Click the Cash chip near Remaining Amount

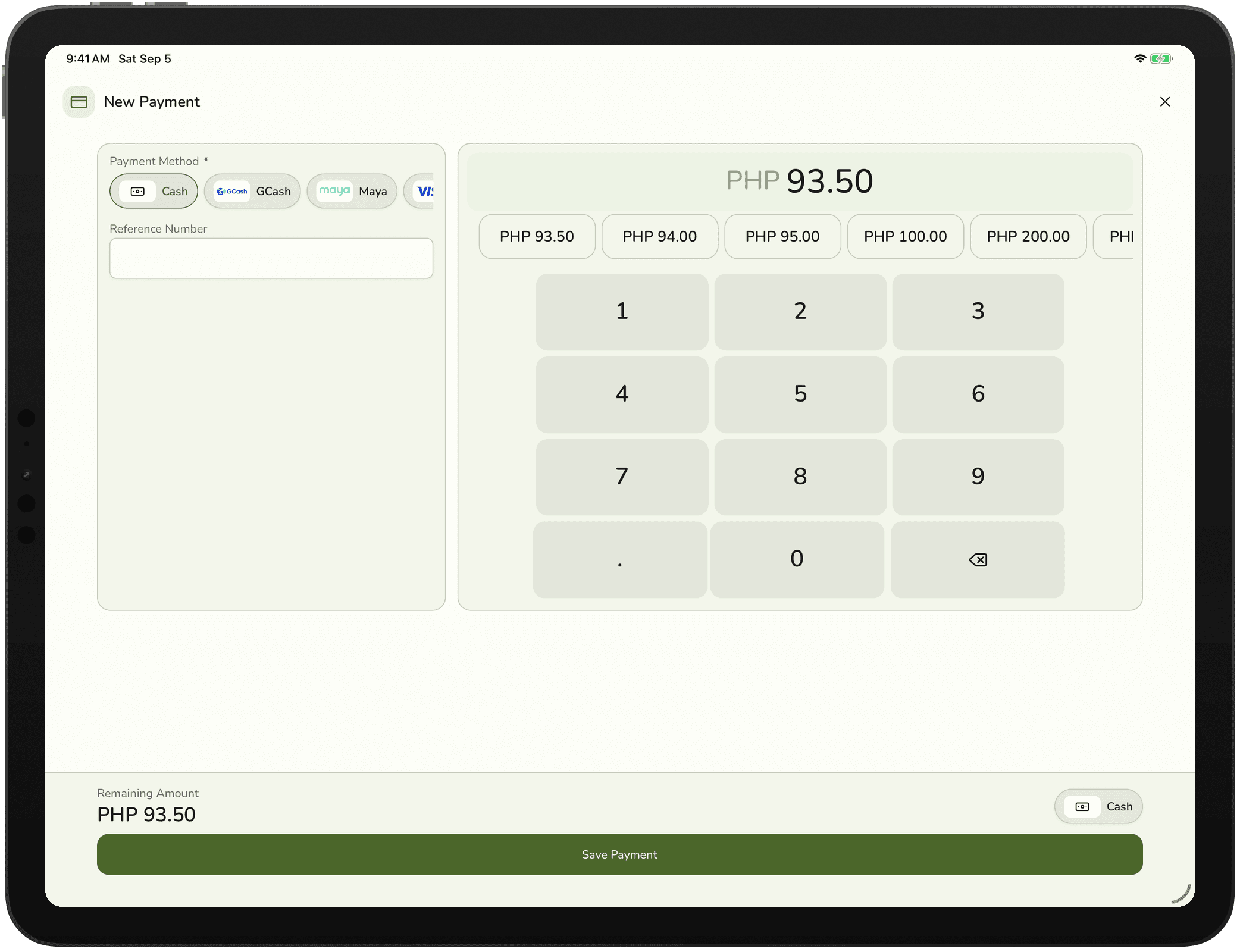(x=1098, y=806)
